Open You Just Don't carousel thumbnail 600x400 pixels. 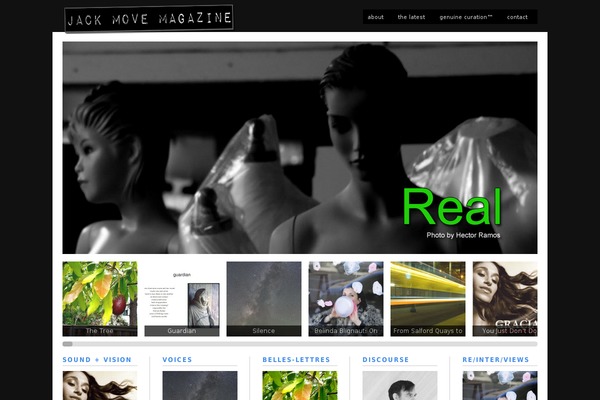pyautogui.click(x=505, y=299)
